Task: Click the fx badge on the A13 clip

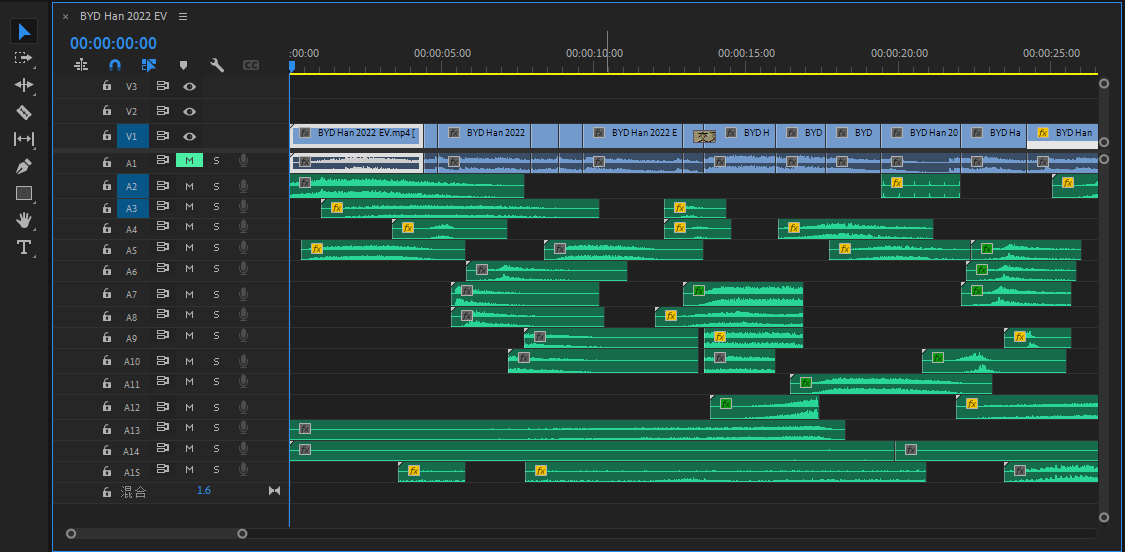Action: coord(305,429)
